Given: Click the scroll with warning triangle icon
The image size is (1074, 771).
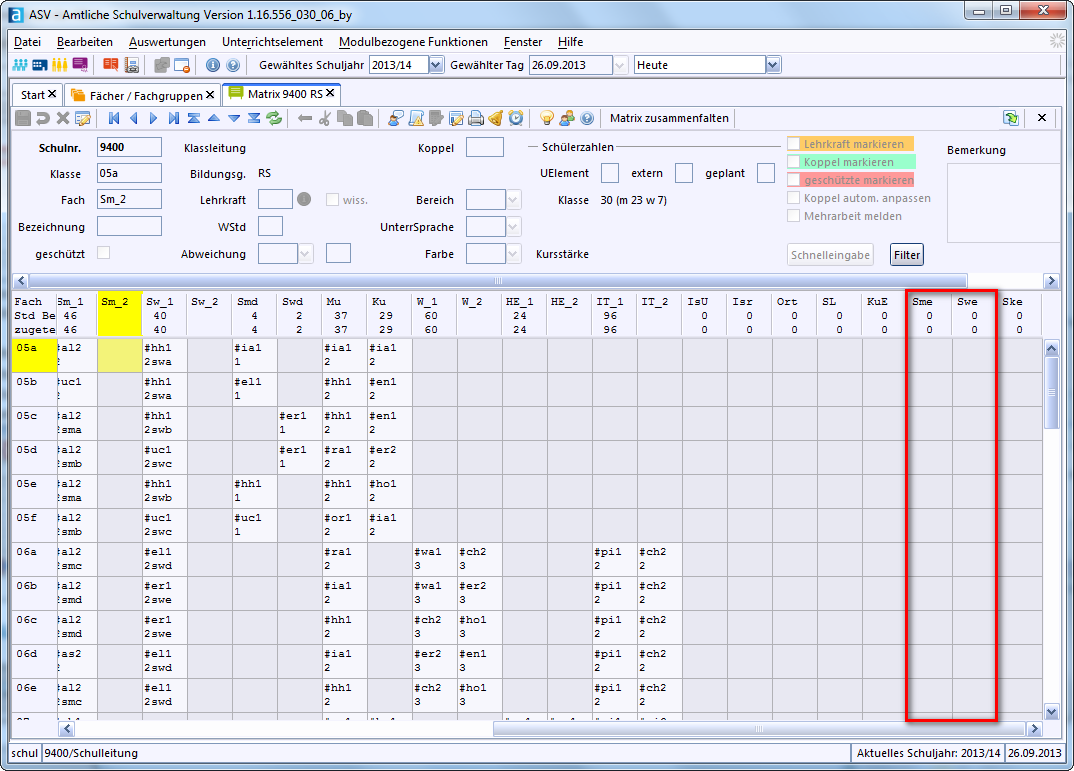Looking at the screenshot, I should [416, 118].
